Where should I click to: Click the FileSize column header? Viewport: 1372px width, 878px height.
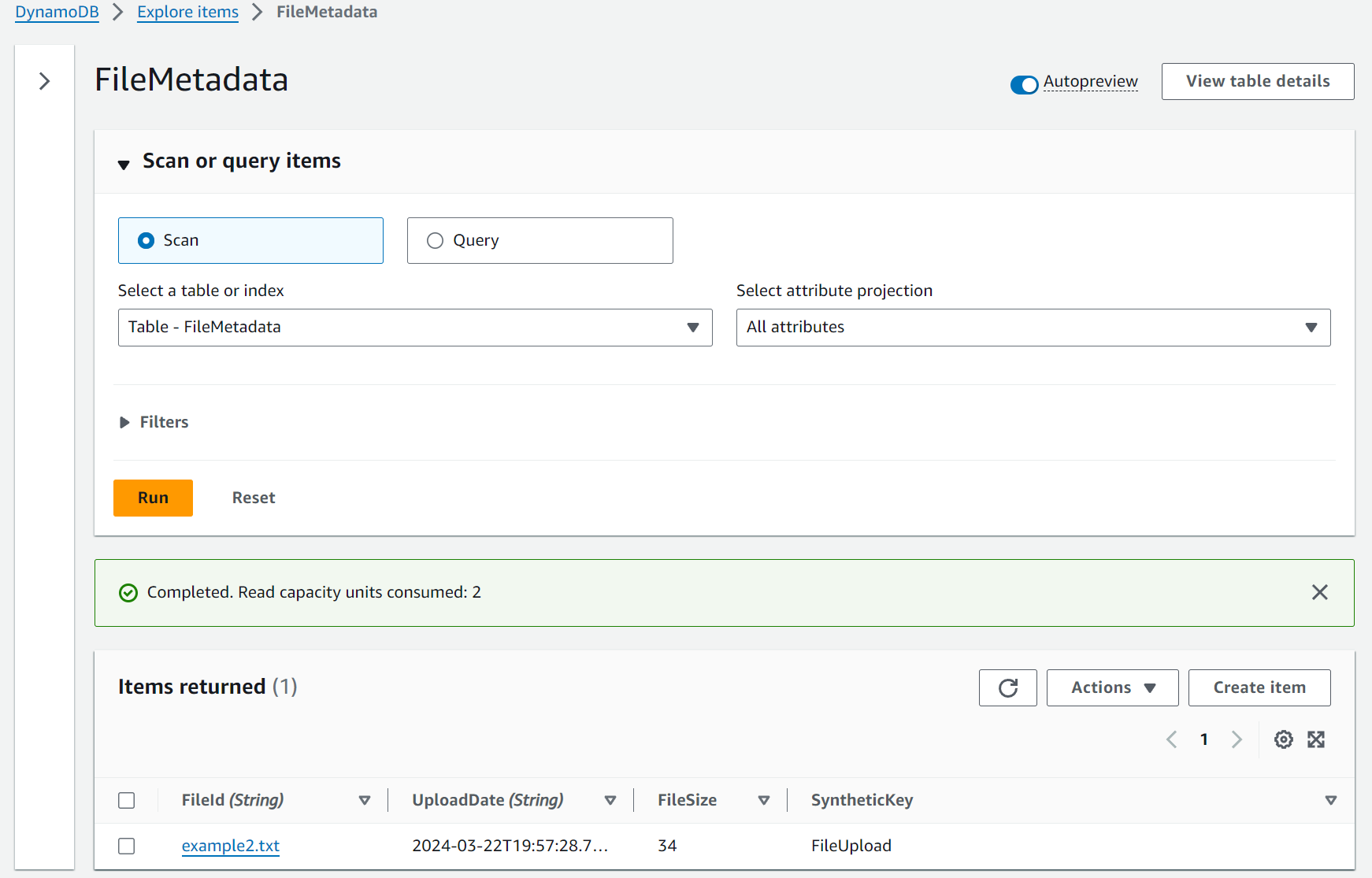(x=688, y=800)
